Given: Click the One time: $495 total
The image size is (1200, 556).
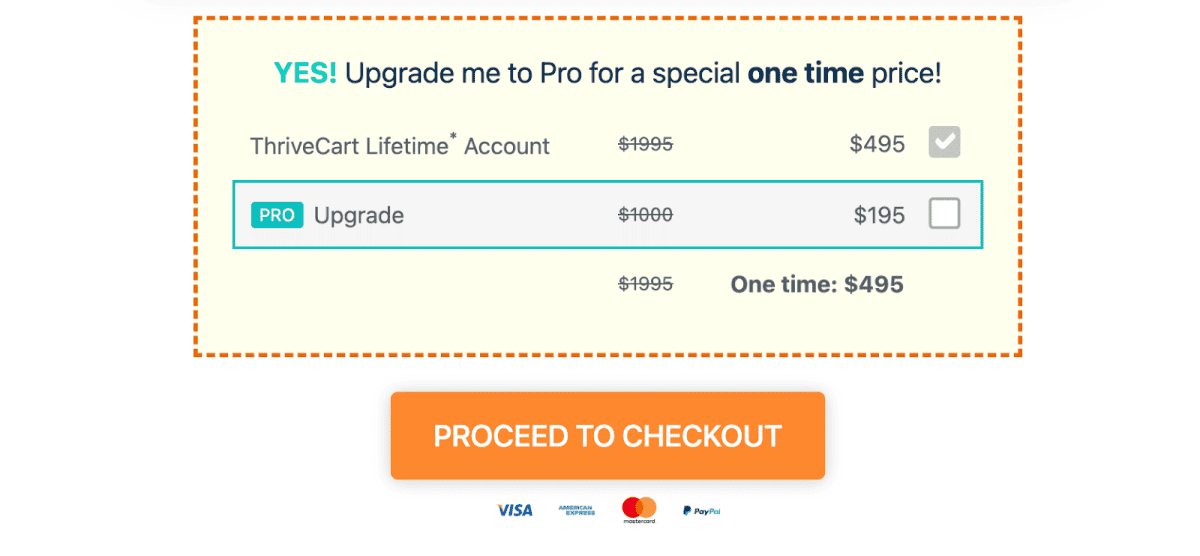Looking at the screenshot, I should pyautogui.click(x=816, y=285).
